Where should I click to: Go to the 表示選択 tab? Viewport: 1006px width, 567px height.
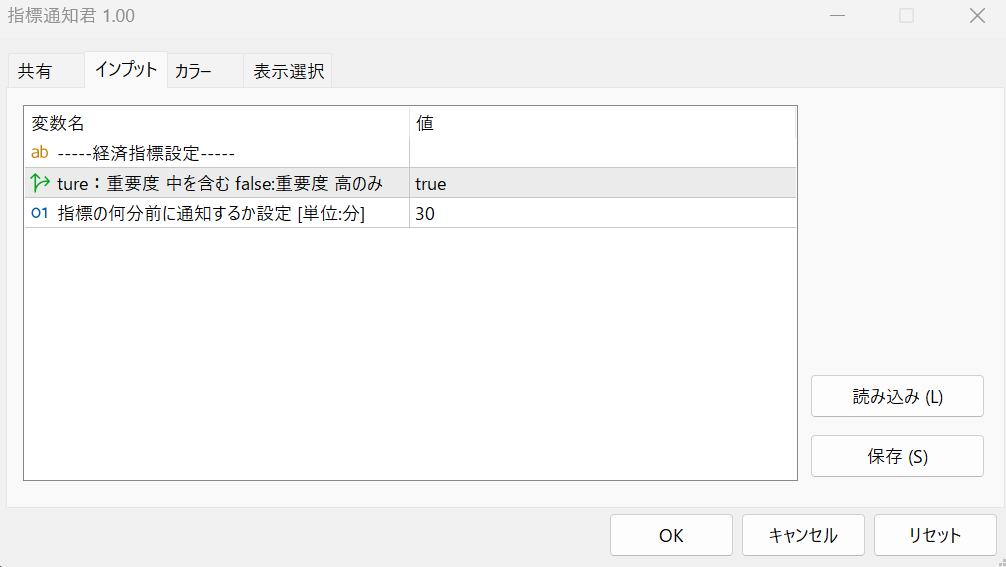(x=288, y=72)
